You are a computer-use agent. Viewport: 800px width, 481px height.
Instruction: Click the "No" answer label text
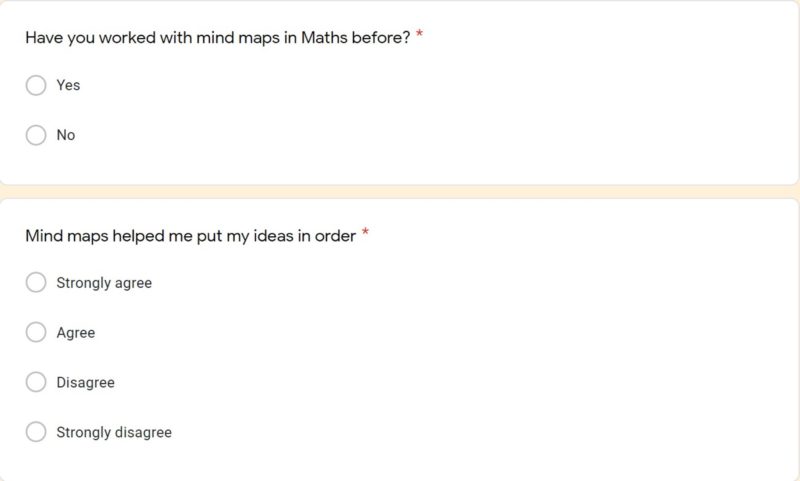pyautogui.click(x=66, y=135)
